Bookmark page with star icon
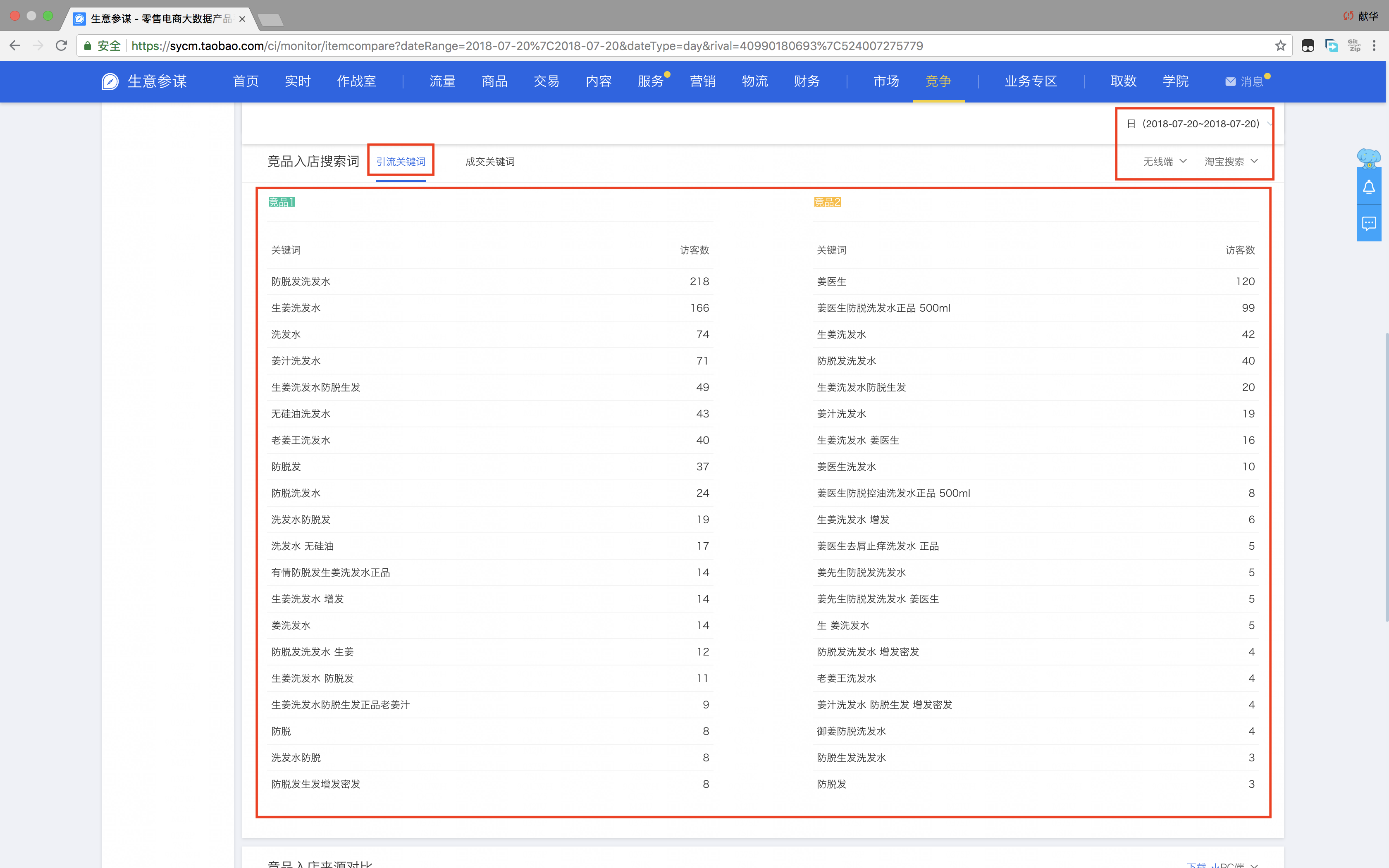This screenshot has height=868, width=1389. click(x=1280, y=46)
